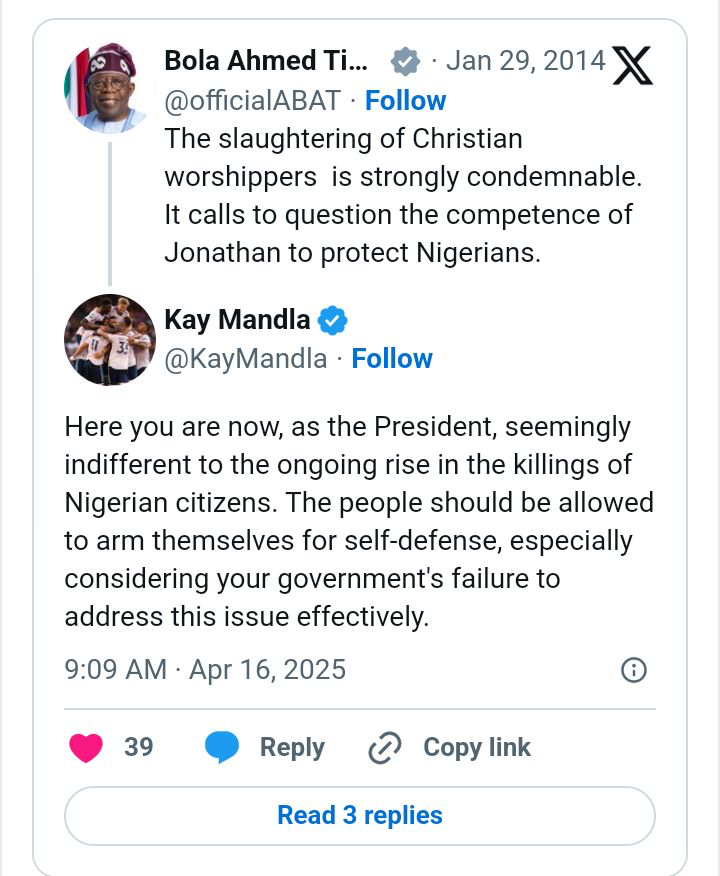Click the X logo icon
The height and width of the screenshot is (876, 720).
(632, 64)
